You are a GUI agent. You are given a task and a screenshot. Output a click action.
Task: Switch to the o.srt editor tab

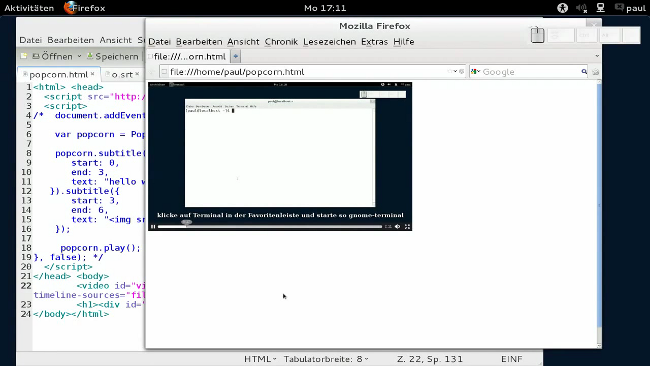click(122, 75)
